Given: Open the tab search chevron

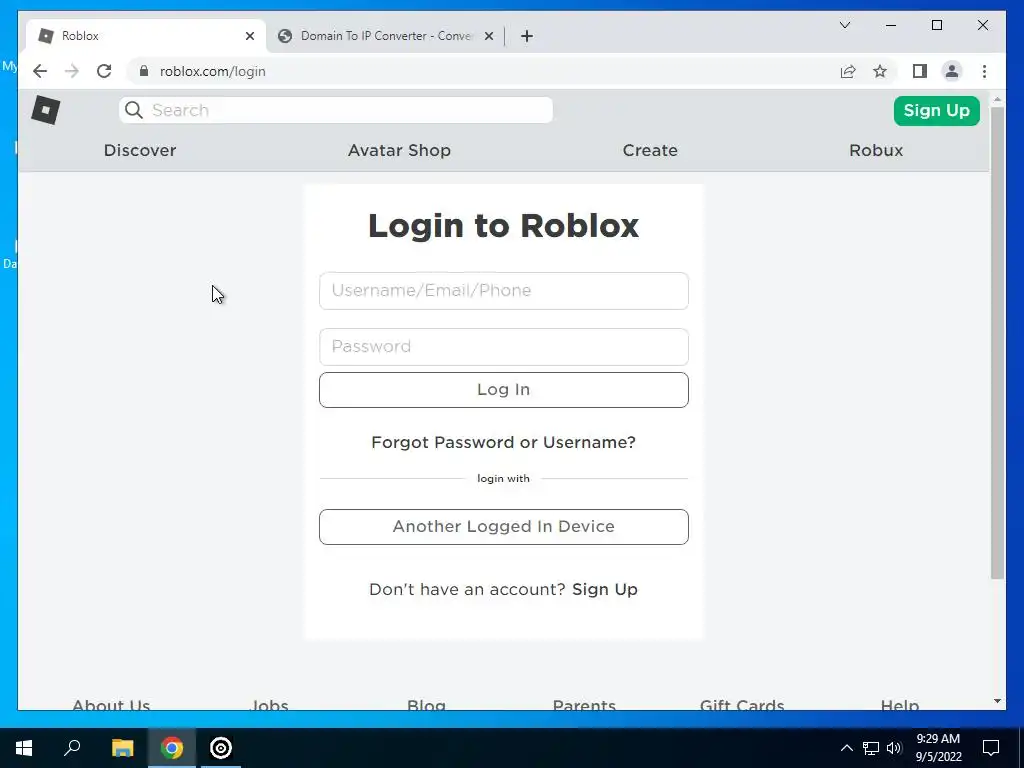Looking at the screenshot, I should click(844, 25).
